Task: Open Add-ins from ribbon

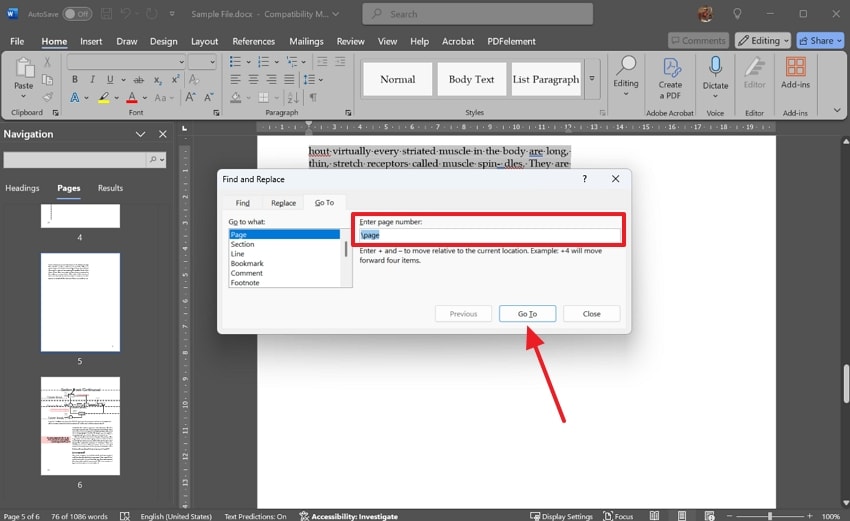Action: (x=795, y=73)
